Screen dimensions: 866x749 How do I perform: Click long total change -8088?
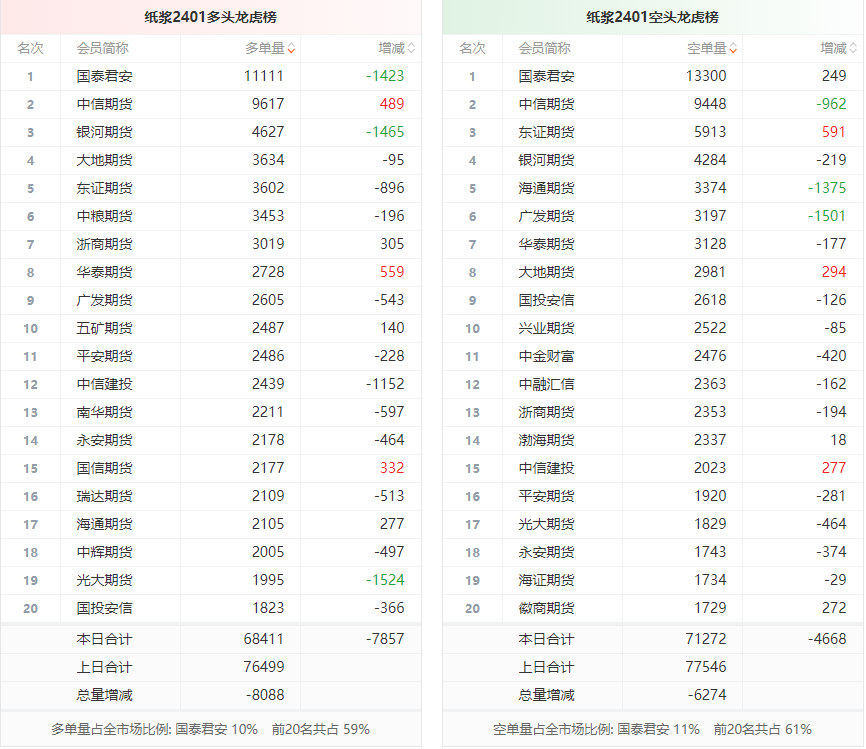pos(265,695)
